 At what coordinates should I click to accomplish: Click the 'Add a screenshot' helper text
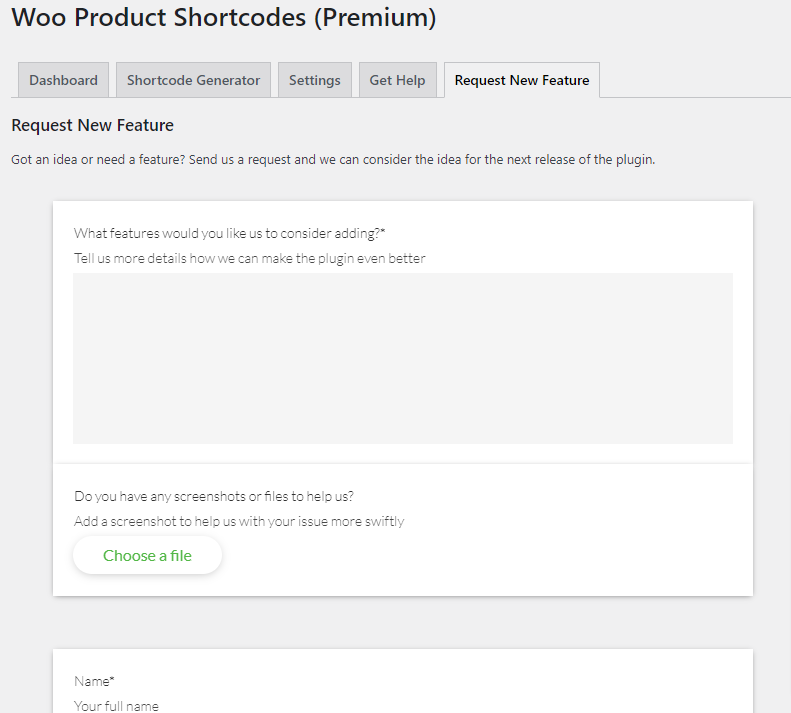(x=239, y=521)
